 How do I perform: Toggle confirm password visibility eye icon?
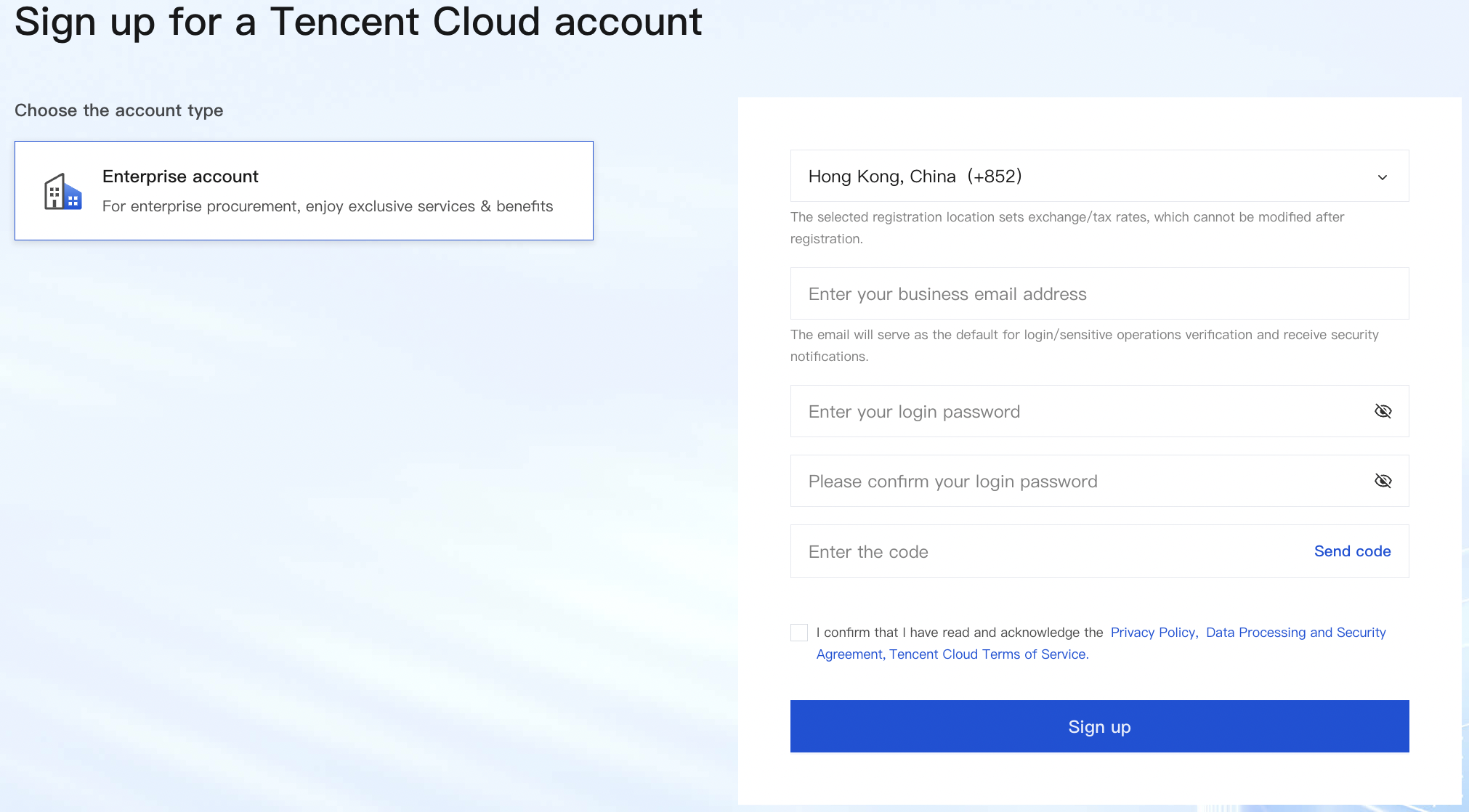[x=1383, y=481]
